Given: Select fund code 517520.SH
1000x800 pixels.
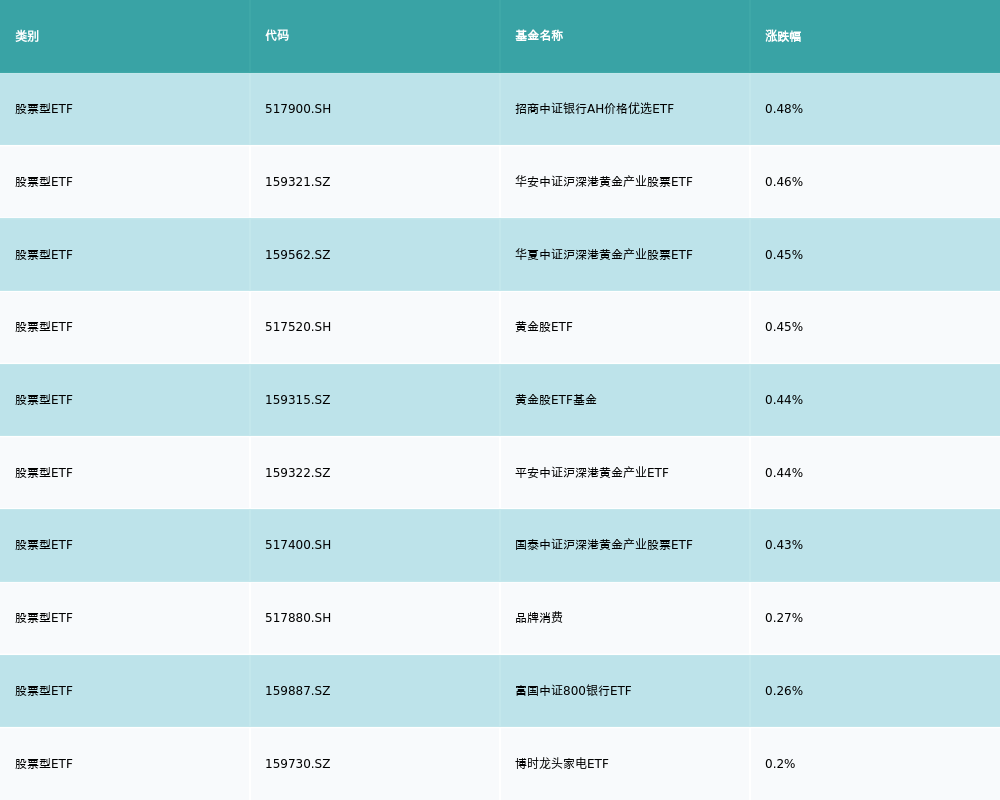Looking at the screenshot, I should 298,327.
